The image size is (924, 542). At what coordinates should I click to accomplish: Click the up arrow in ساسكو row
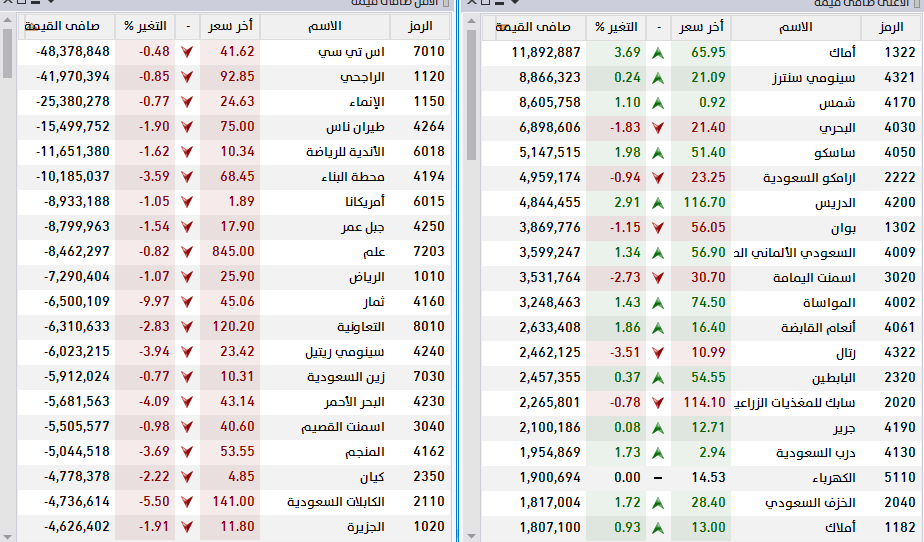658,153
